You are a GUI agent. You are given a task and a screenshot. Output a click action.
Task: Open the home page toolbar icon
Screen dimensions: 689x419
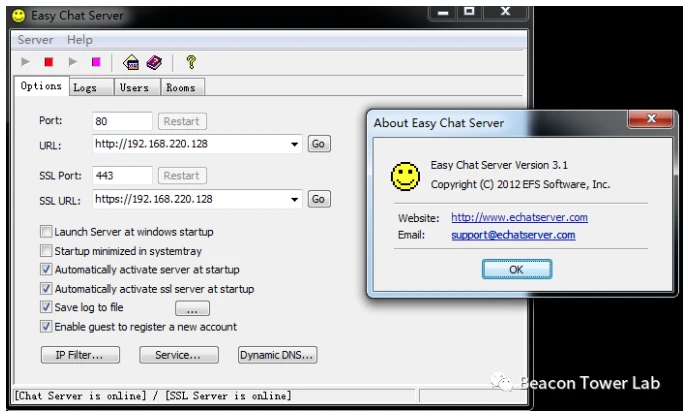(131, 62)
